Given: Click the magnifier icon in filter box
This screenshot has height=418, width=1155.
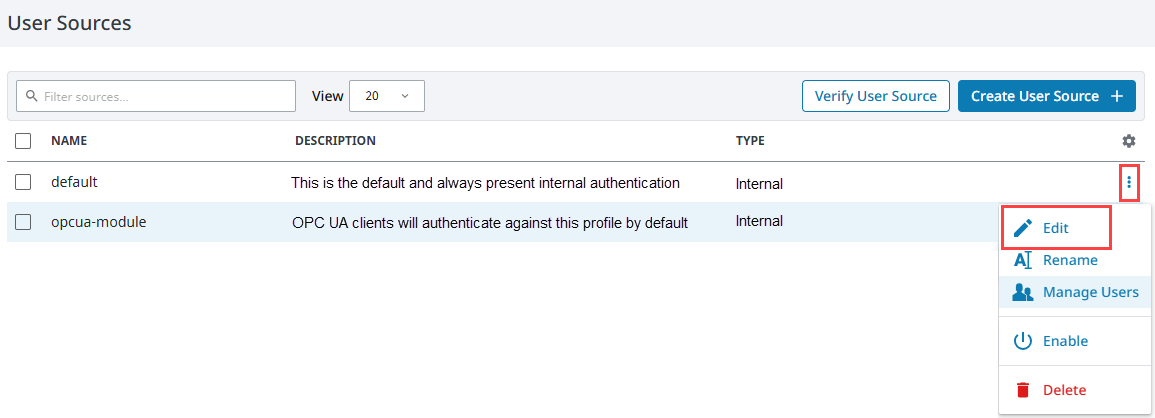Looking at the screenshot, I should 31,96.
